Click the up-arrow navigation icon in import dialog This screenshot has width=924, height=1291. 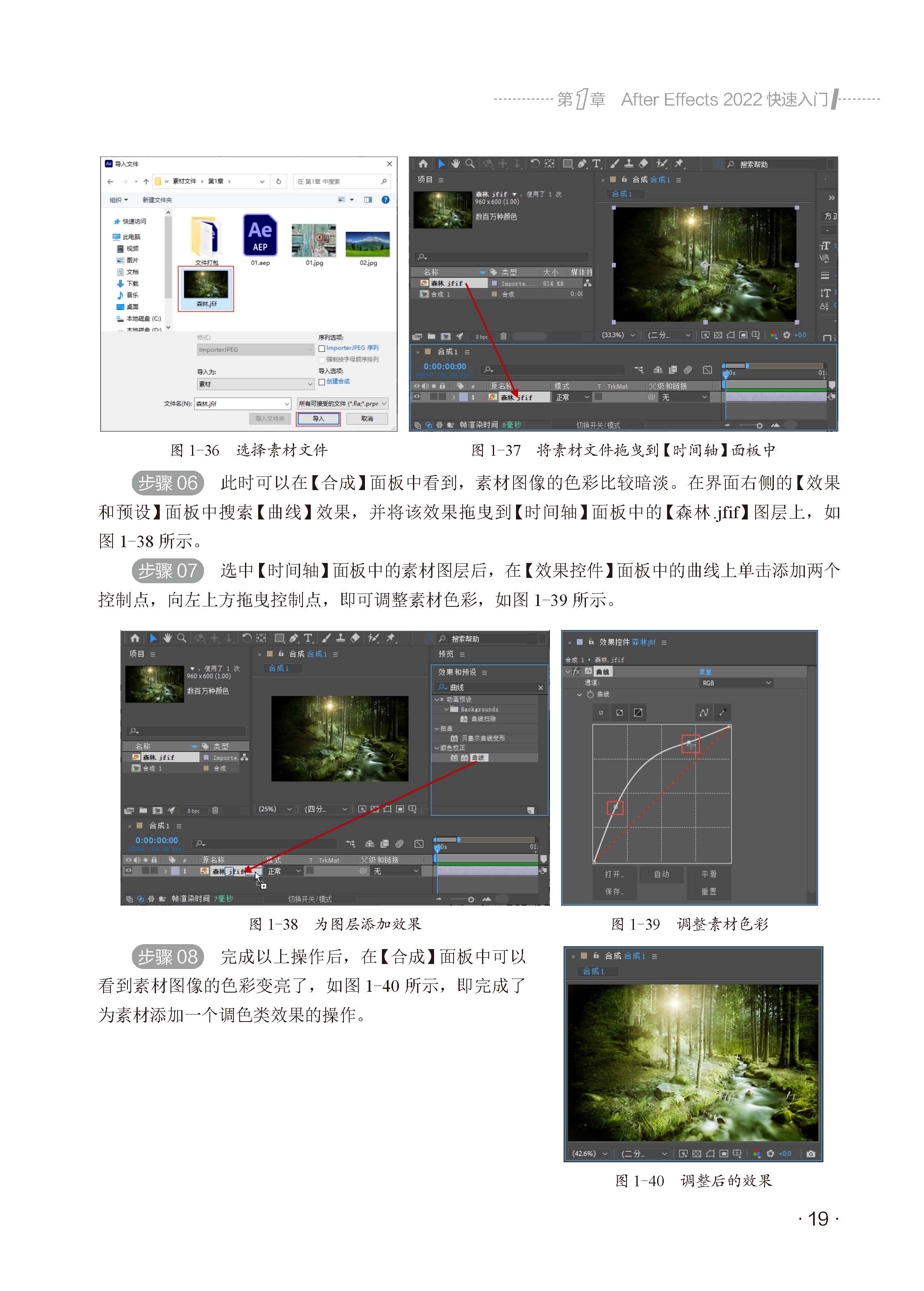(x=146, y=182)
